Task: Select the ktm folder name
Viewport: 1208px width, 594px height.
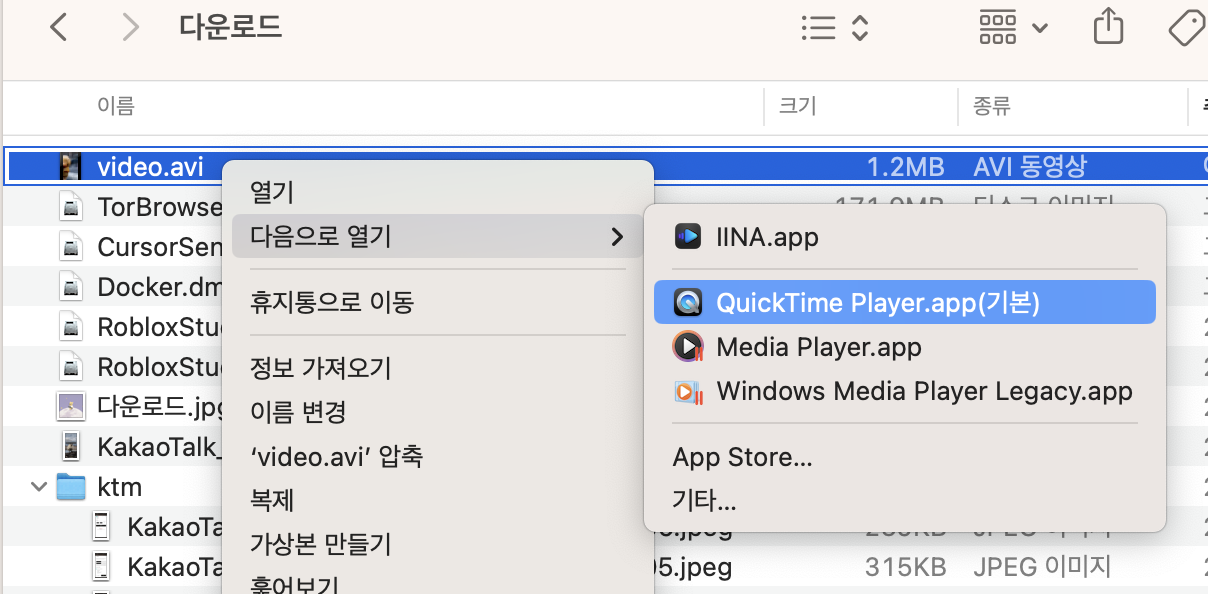Action: [120, 487]
